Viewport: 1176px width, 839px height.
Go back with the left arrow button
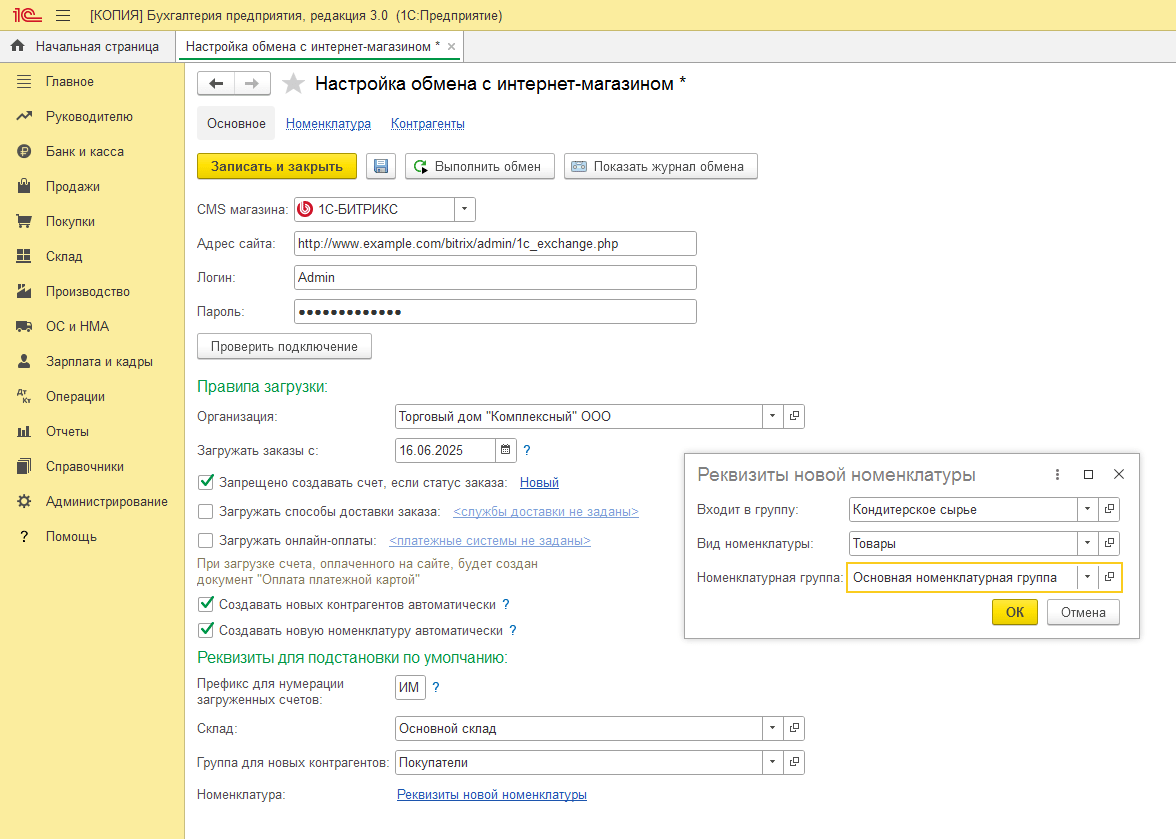pos(216,83)
